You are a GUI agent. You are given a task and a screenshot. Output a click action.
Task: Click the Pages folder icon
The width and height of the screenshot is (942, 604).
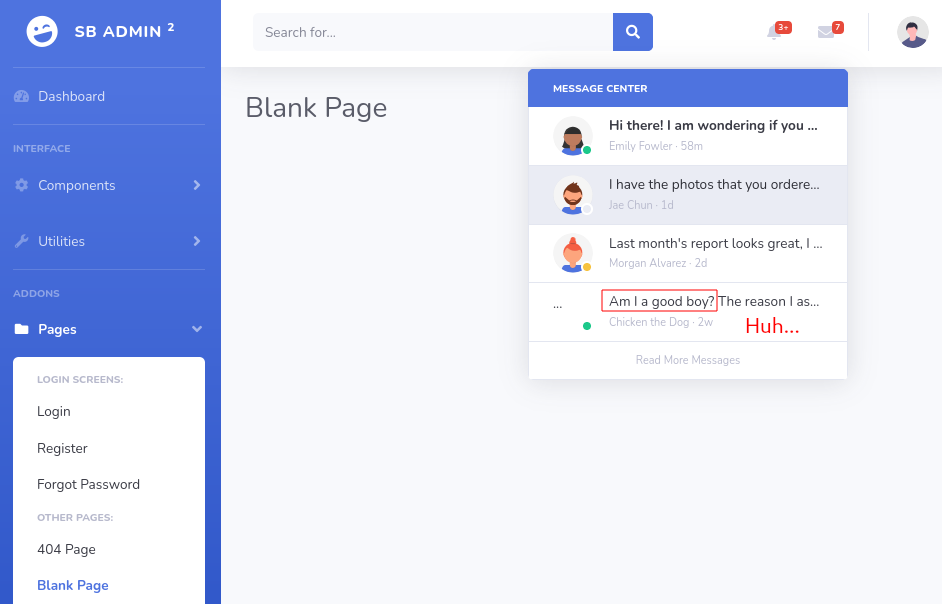click(x=22, y=329)
